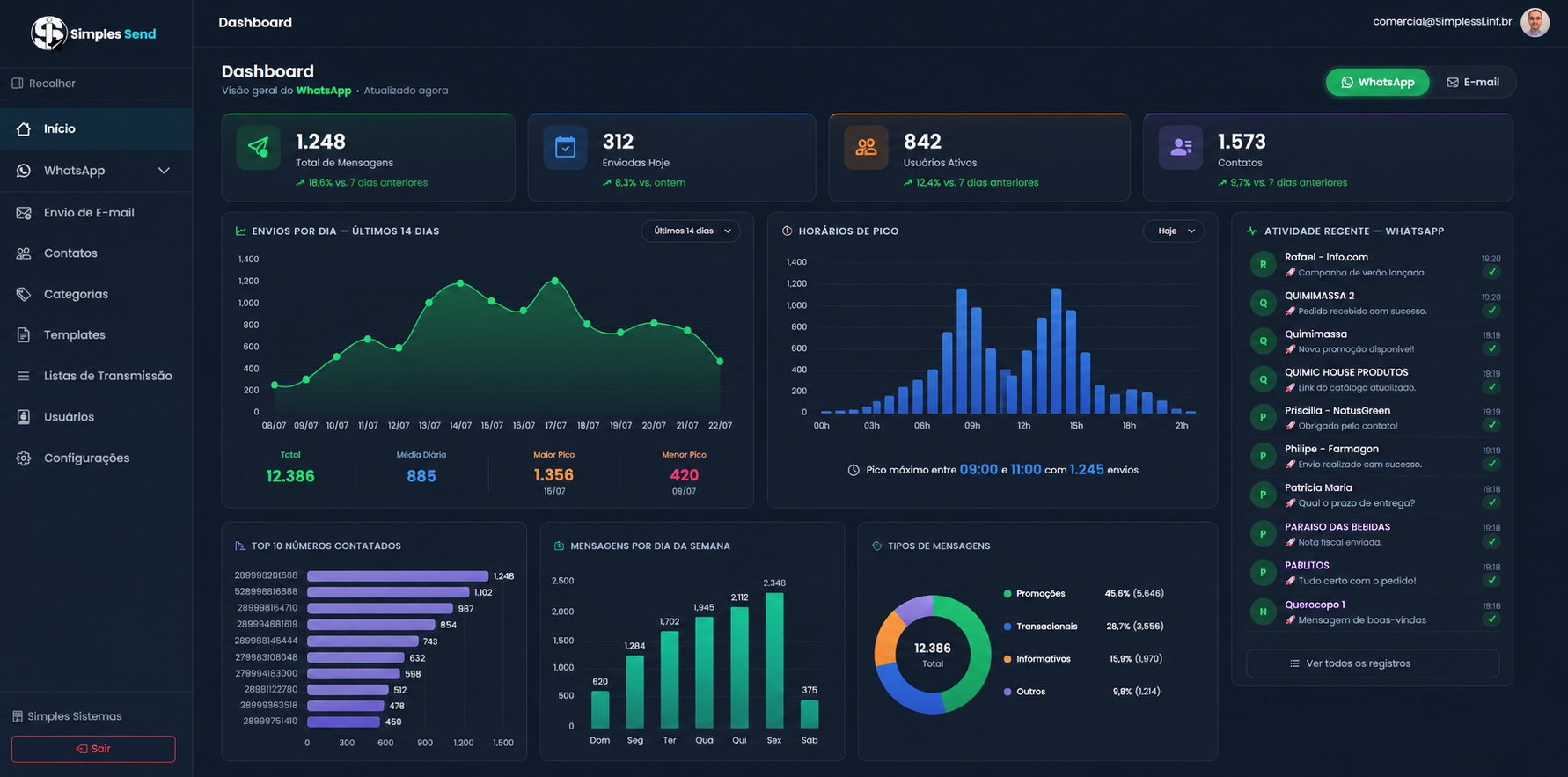Click the Usuários Ativos people icon
Image resolution: width=1568 pixels, height=777 pixels.
[x=866, y=148]
